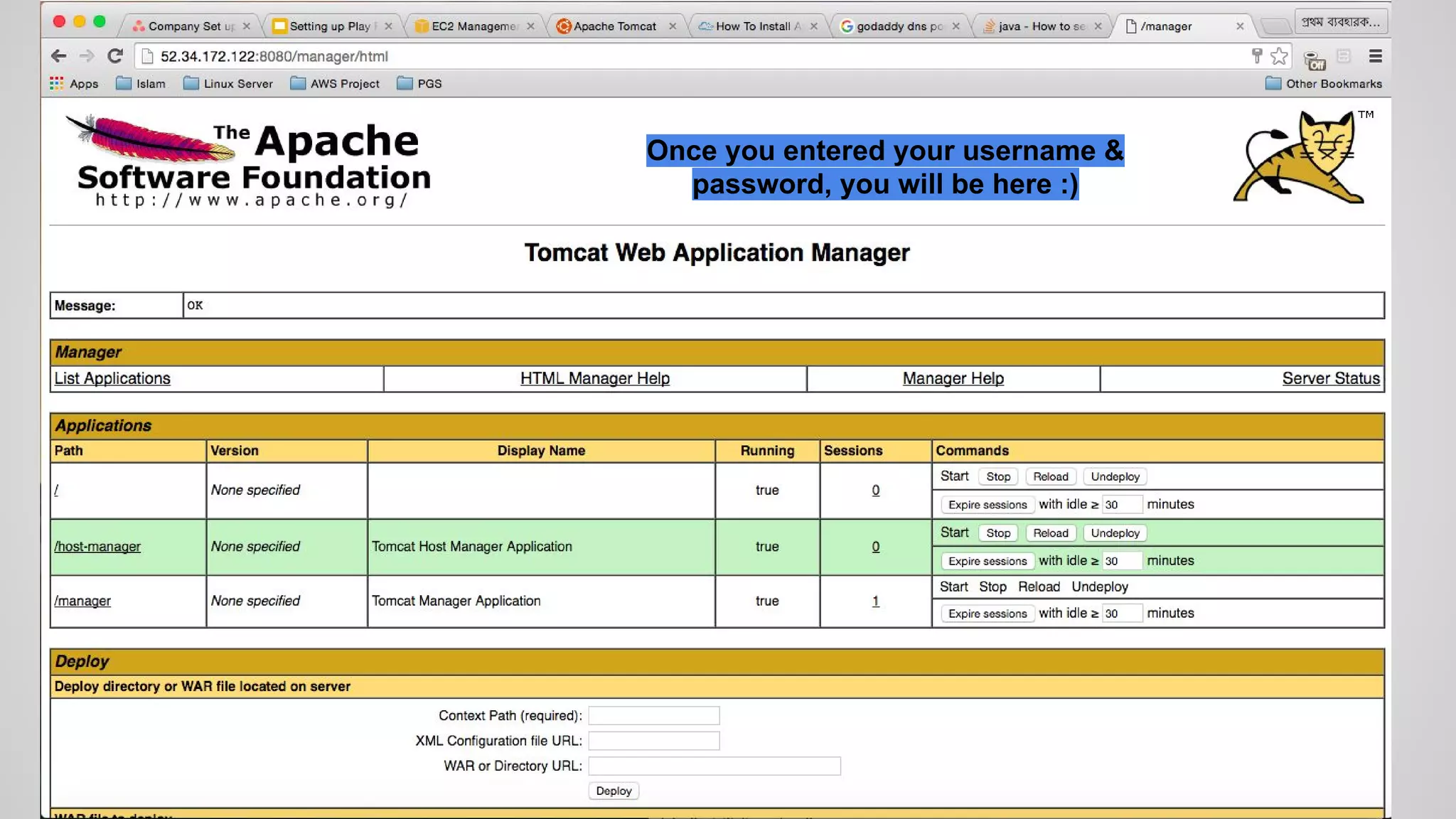
Task: Open the HTML Manager Help link
Action: click(595, 378)
